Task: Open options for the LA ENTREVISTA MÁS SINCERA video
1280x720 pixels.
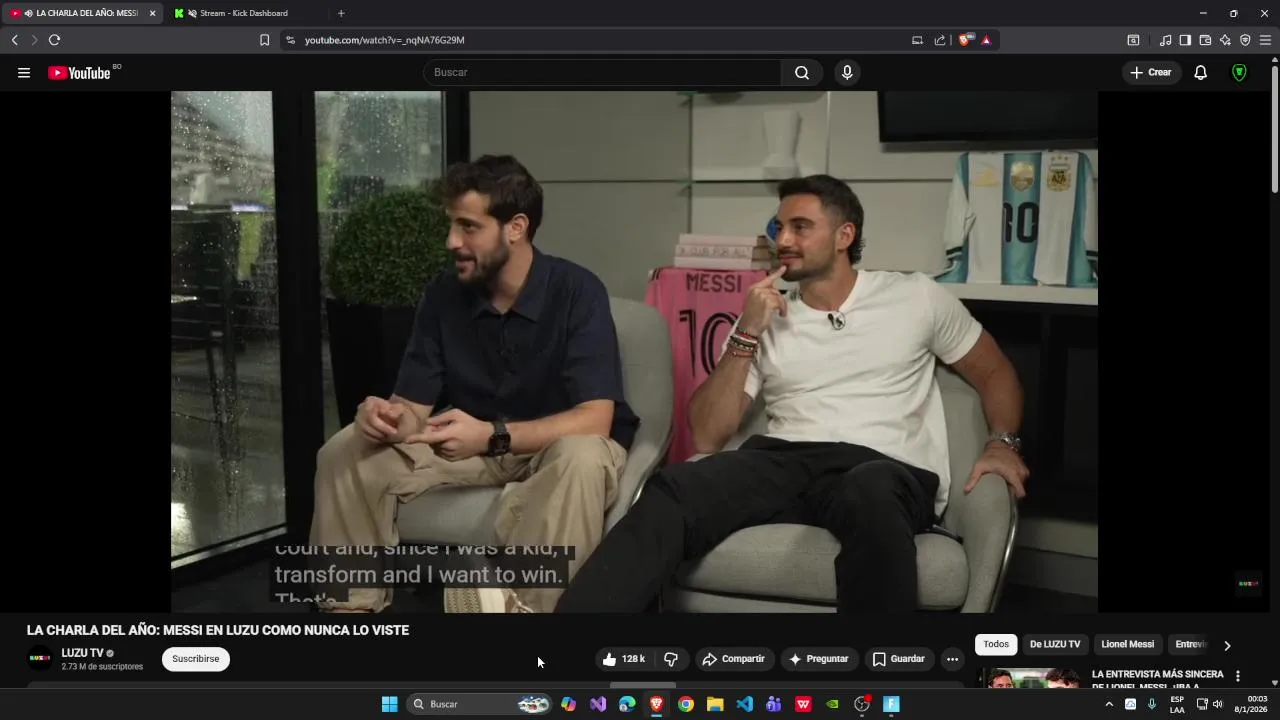Action: (1238, 676)
